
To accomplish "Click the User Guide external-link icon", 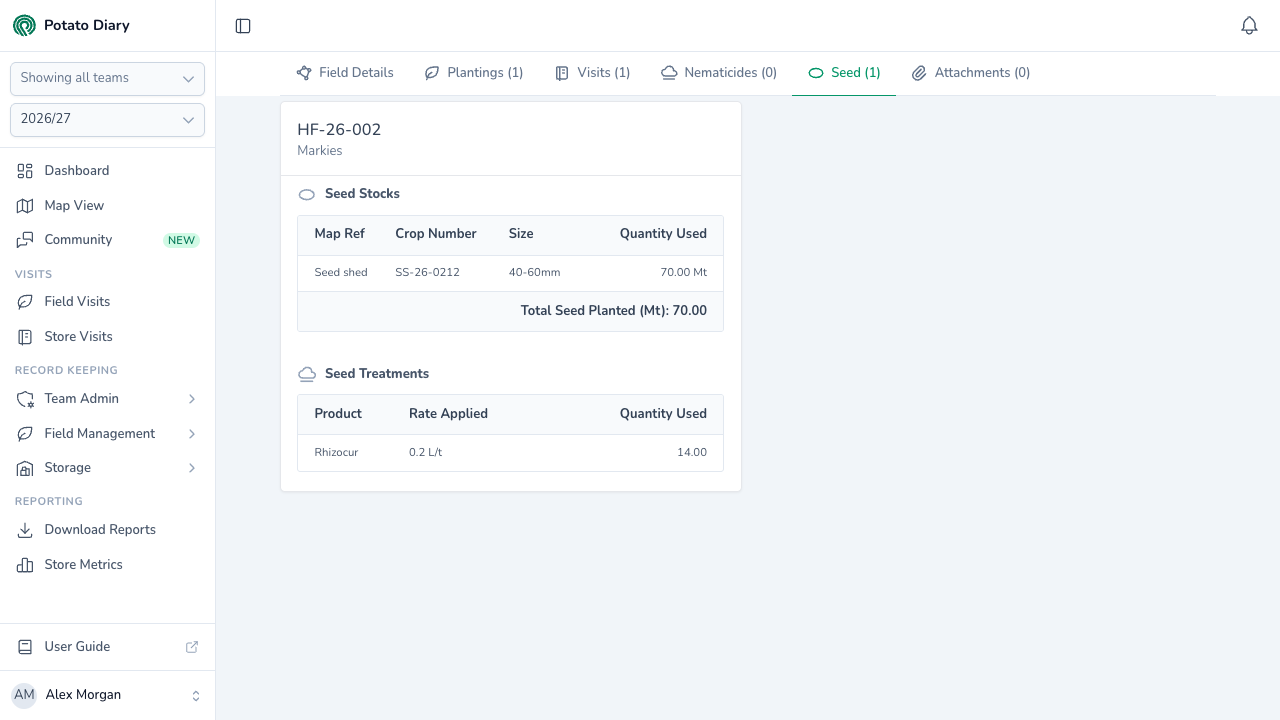I will click(x=192, y=647).
